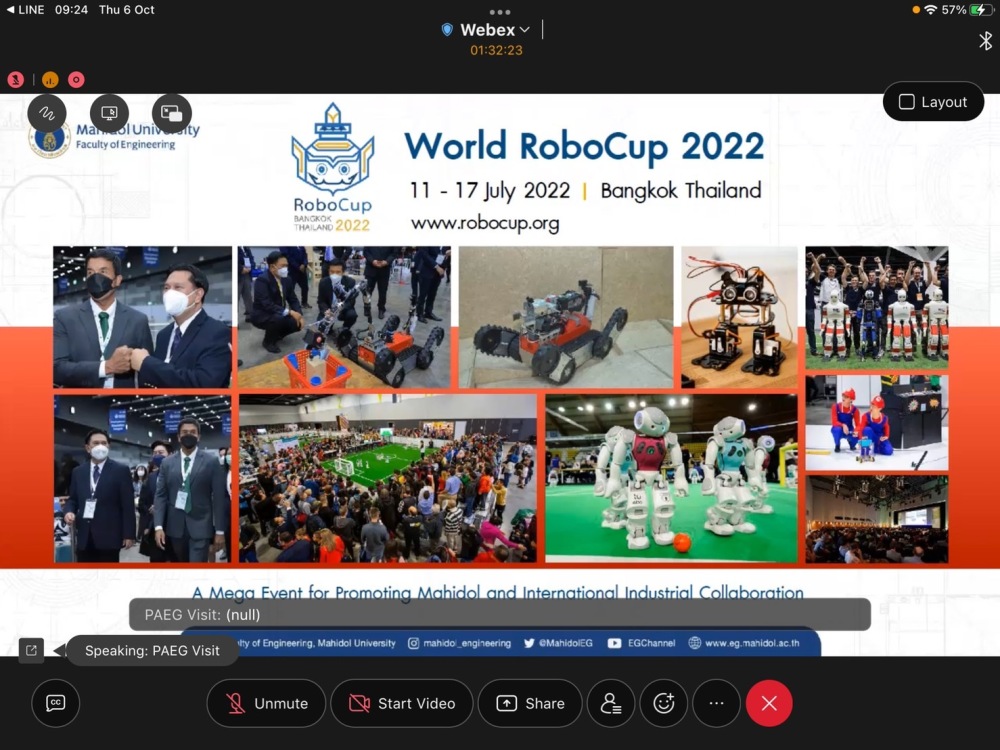Screen dimensions: 1000x750
Task: Open the emoji reactions button
Action: (663, 703)
